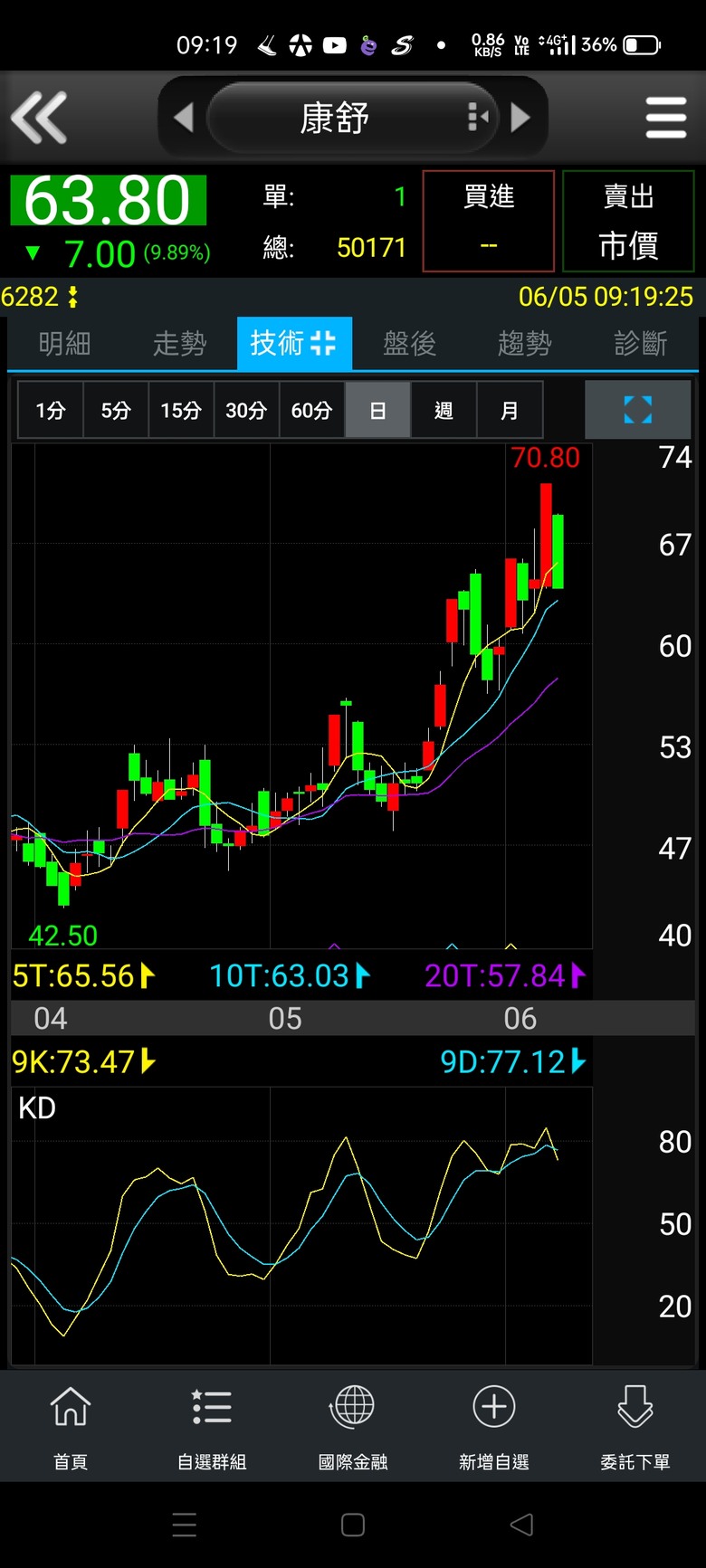Viewport: 706px width, 1568px height.
Task: Tap the latest green candlestick on chart
Action: [558, 552]
